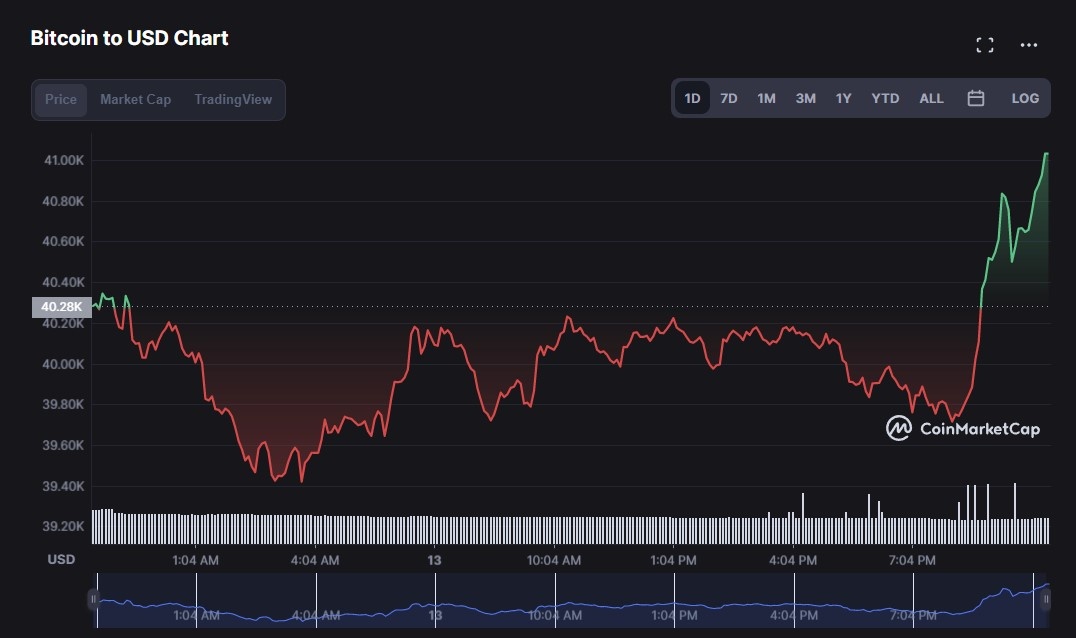1076x638 pixels.
Task: Click the CoinMarketCap logo watermark
Action: (963, 429)
